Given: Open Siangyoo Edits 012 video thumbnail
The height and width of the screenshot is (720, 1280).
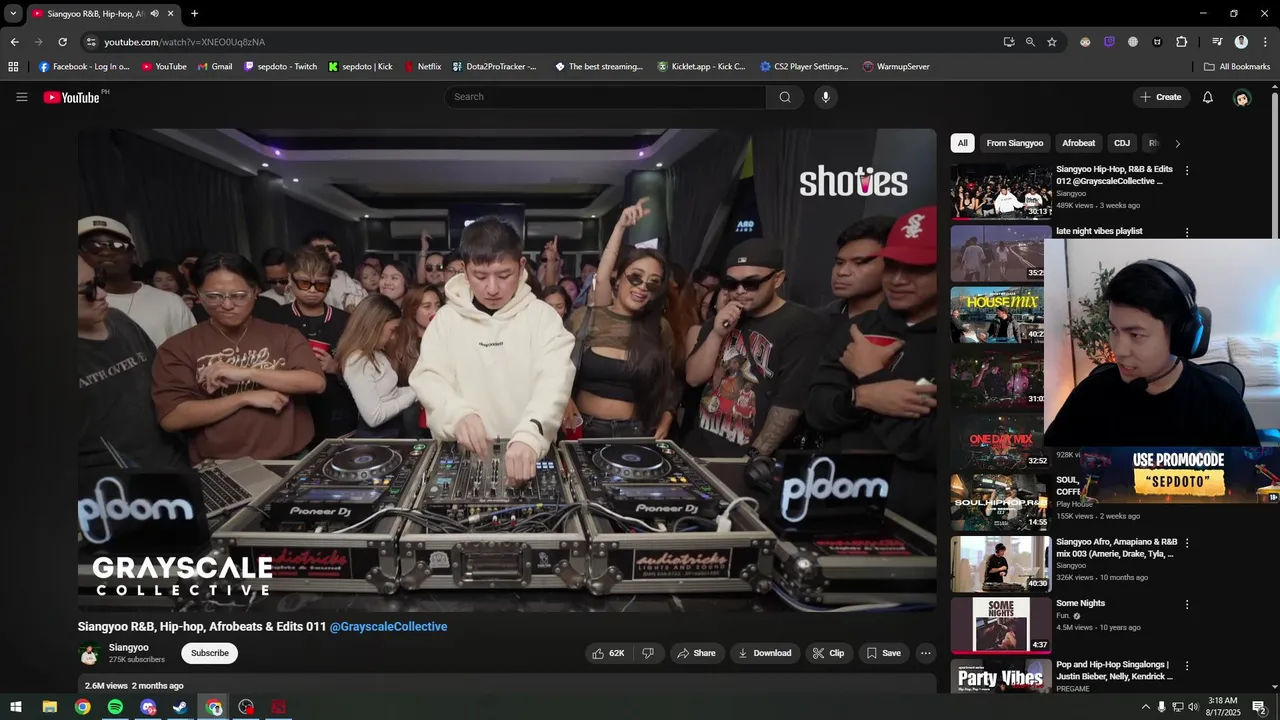Looking at the screenshot, I should point(1001,191).
